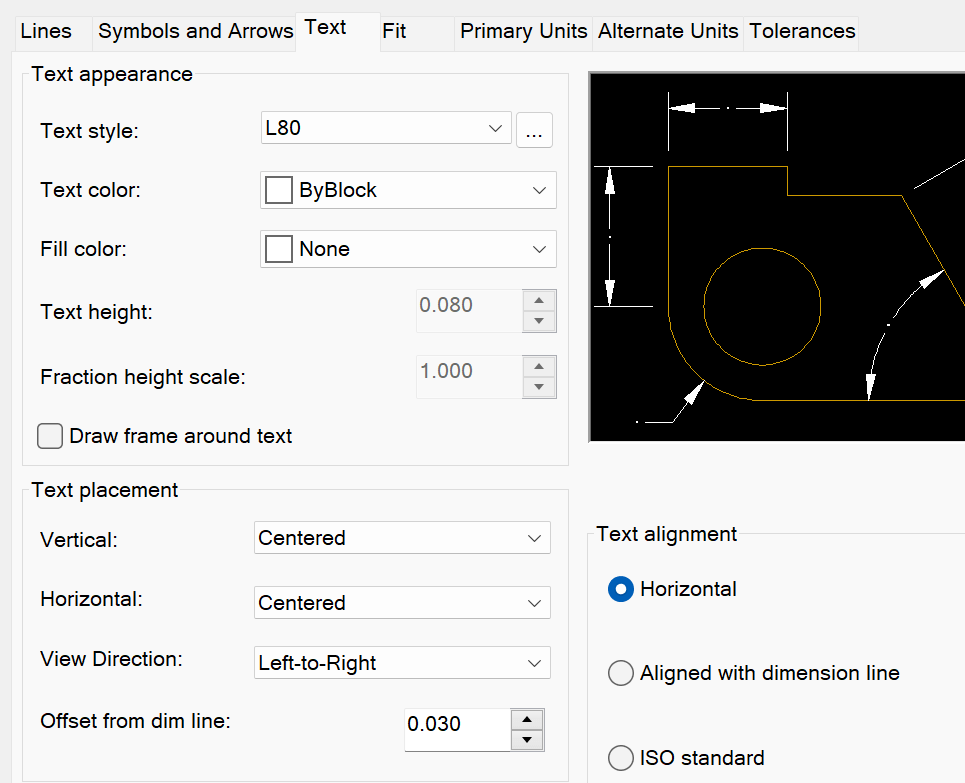This screenshot has width=965, height=783.
Task: Click the ByBlock color swatch
Action: 278,190
